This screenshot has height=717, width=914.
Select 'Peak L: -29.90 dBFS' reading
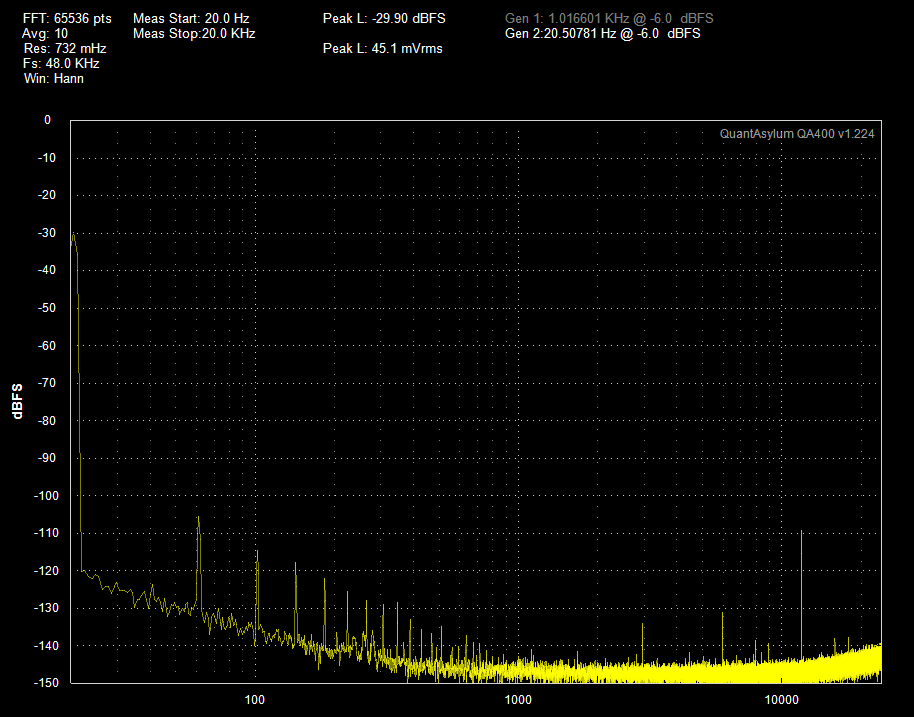pyautogui.click(x=384, y=19)
